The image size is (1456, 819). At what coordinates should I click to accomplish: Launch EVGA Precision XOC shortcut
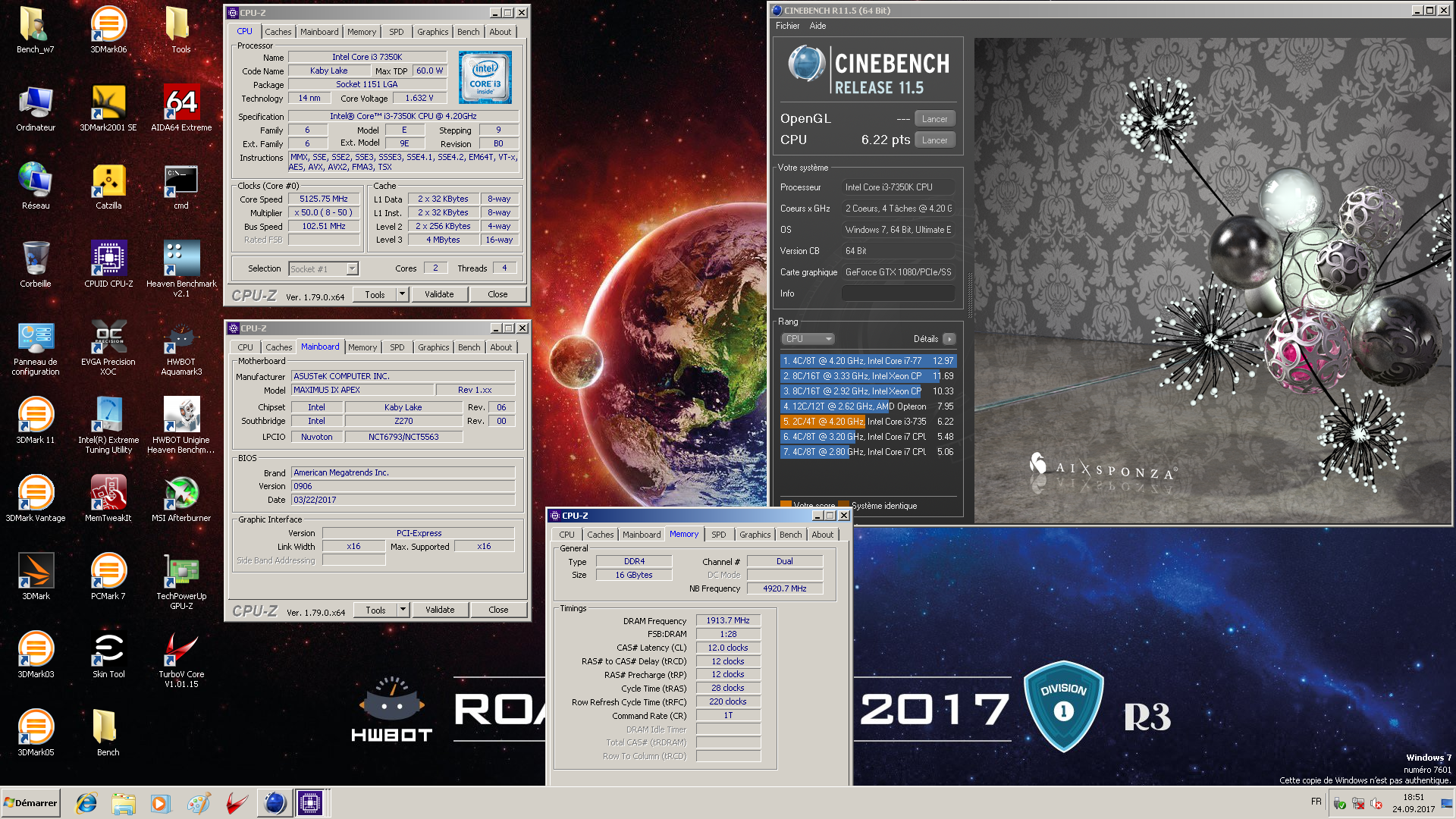[108, 347]
